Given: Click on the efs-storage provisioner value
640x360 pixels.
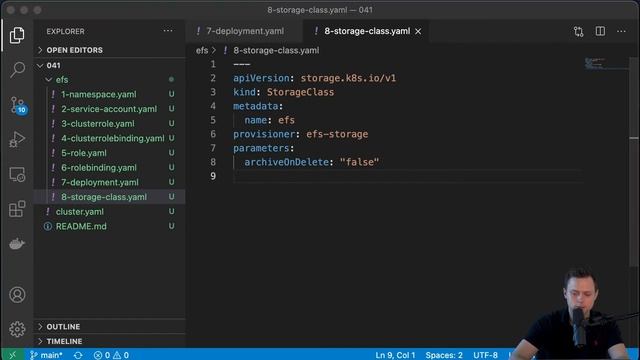Looking at the screenshot, I should 337,134.
